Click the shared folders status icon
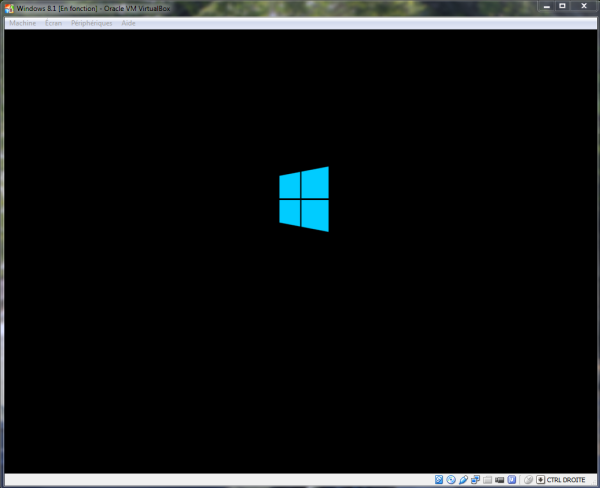This screenshot has width=600, height=488. tap(488, 480)
